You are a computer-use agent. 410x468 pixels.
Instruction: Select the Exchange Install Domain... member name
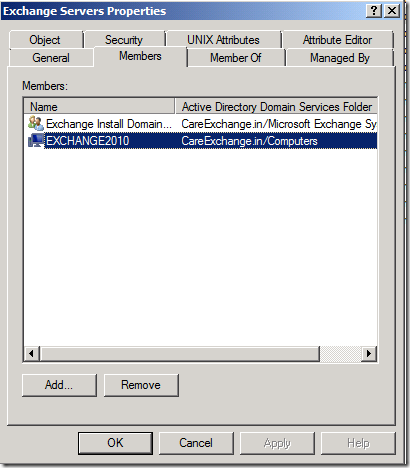point(109,124)
